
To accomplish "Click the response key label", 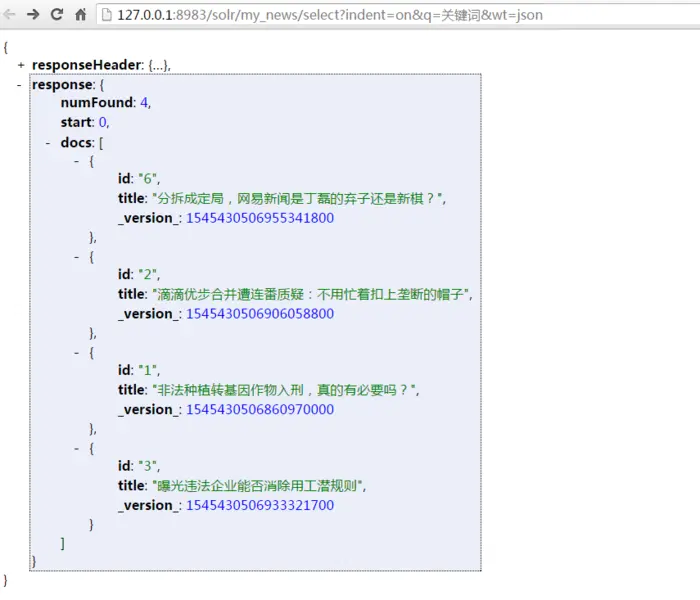I will 62,85.
